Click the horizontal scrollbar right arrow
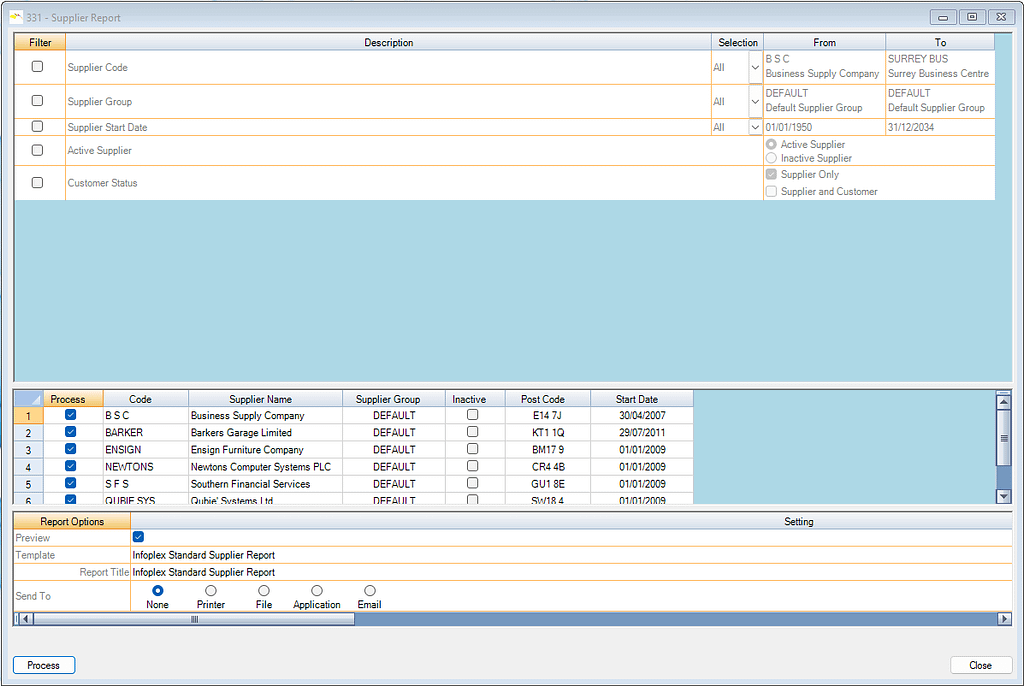This screenshot has height=686, width=1024. [x=1004, y=619]
